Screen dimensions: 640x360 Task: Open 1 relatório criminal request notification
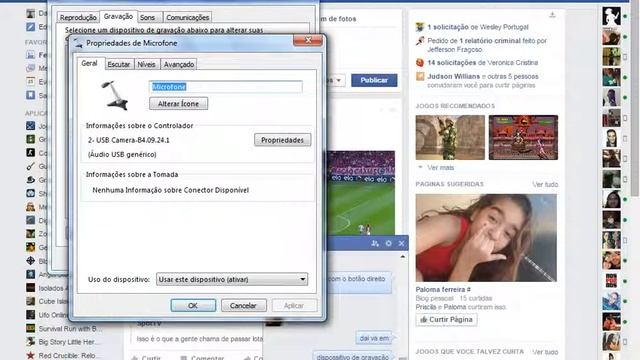tap(487, 45)
